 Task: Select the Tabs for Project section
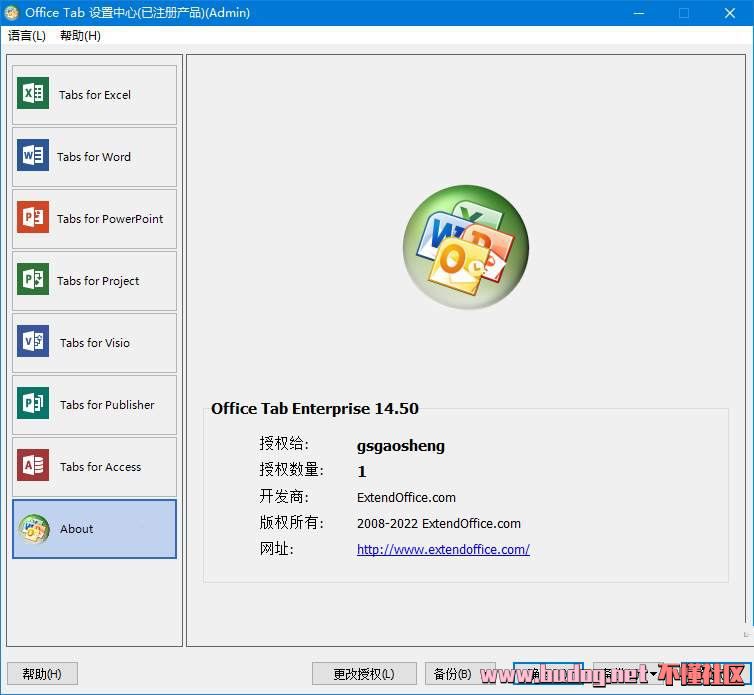coord(94,281)
